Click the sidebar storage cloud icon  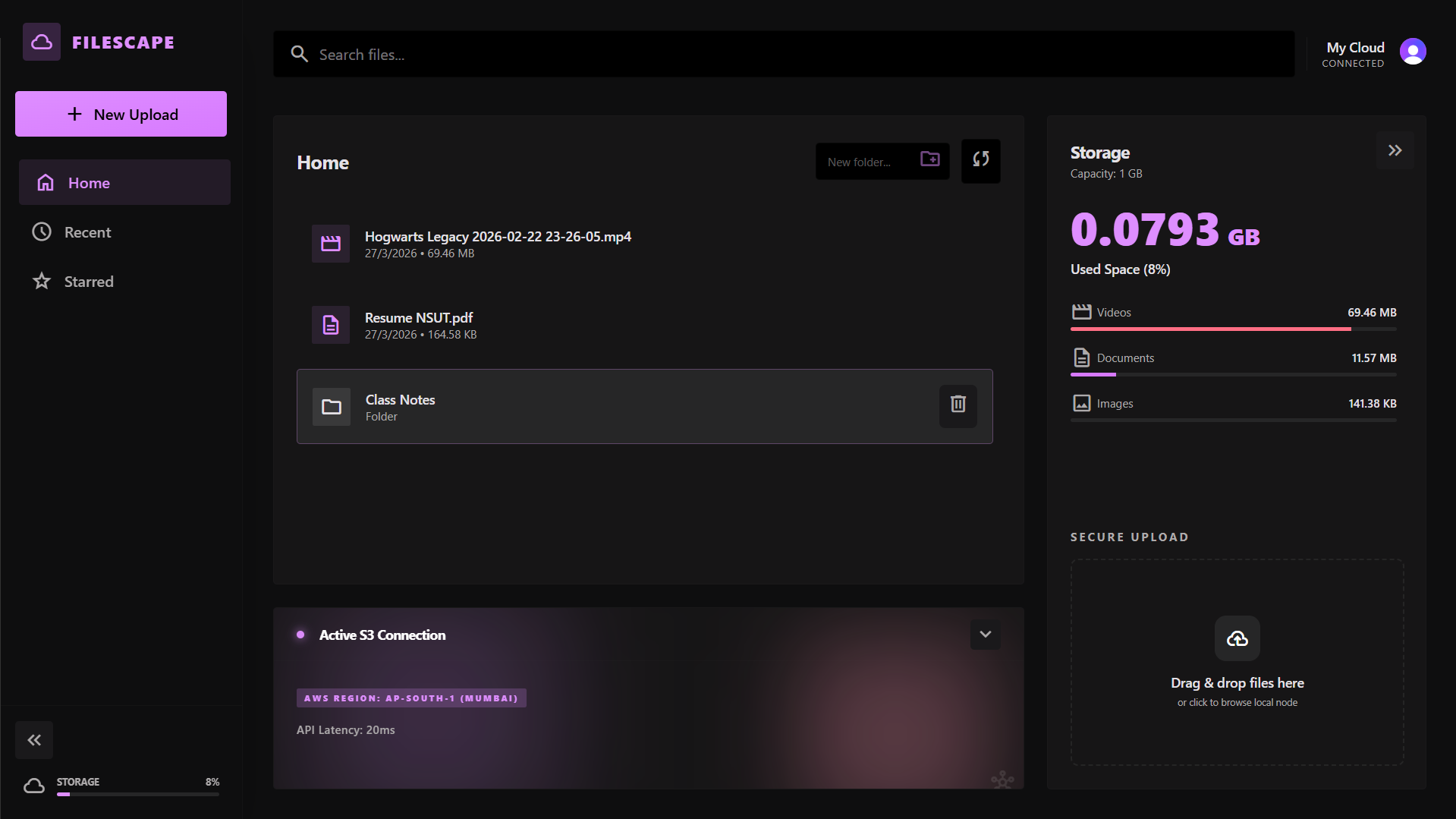point(34,786)
